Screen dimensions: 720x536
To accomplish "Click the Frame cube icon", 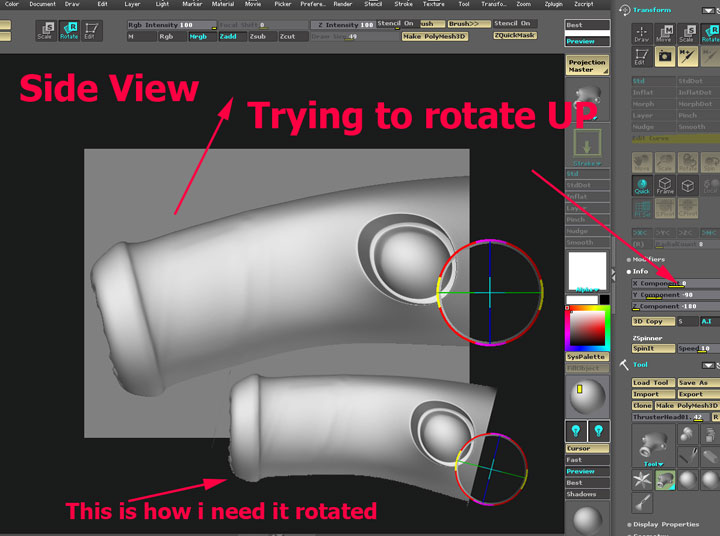I will click(664, 185).
